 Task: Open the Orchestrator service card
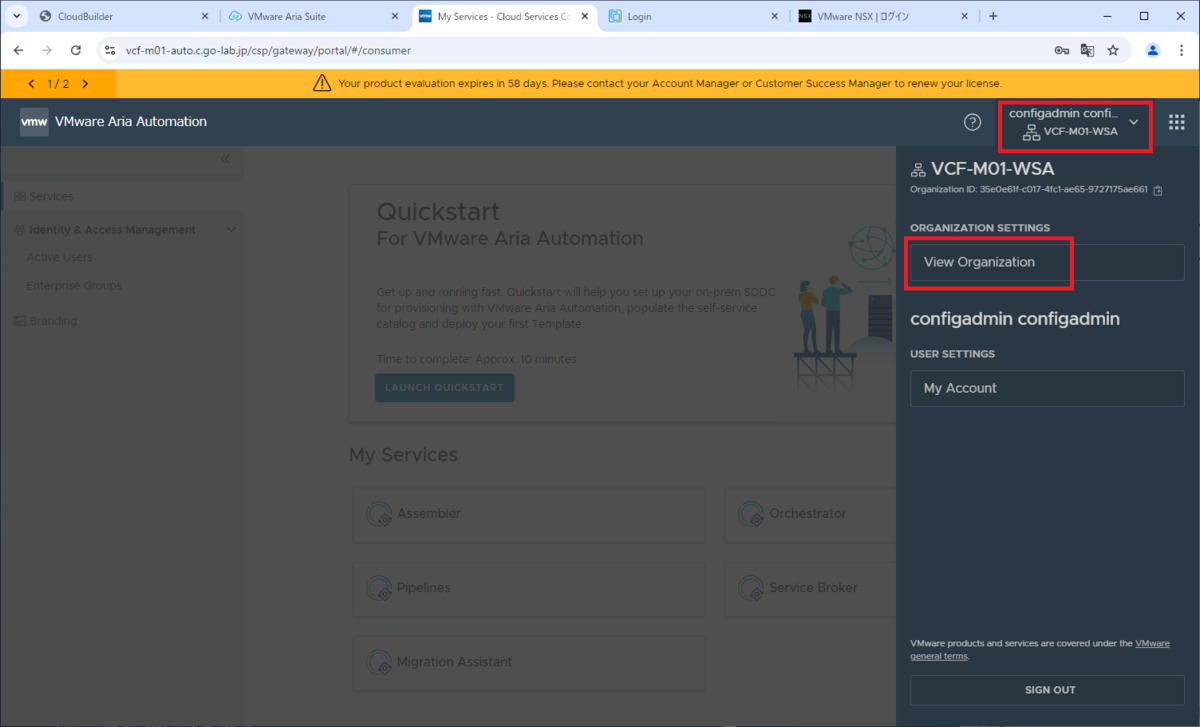810,514
